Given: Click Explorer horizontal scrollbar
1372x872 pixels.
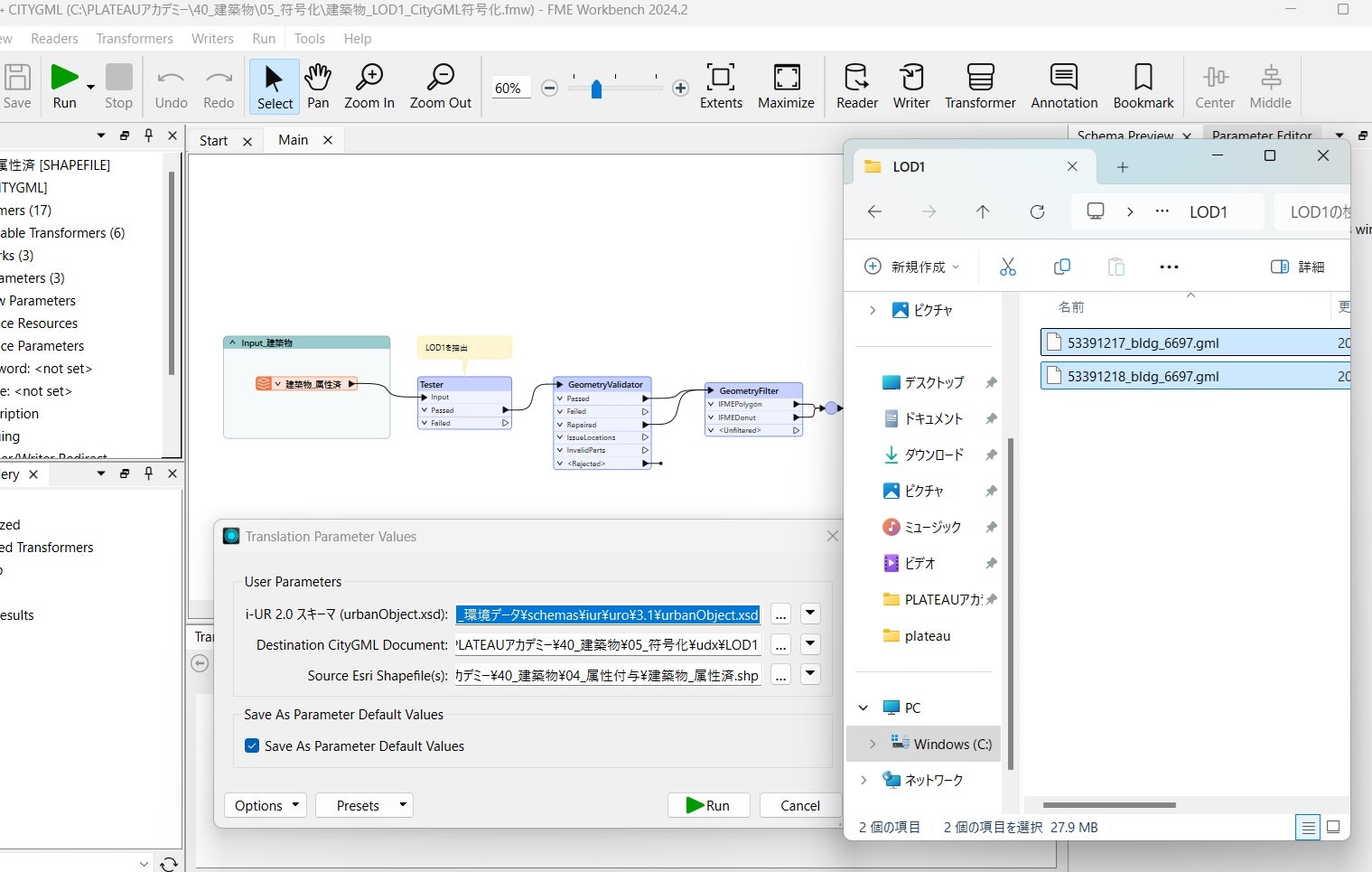Looking at the screenshot, I should (x=1109, y=805).
